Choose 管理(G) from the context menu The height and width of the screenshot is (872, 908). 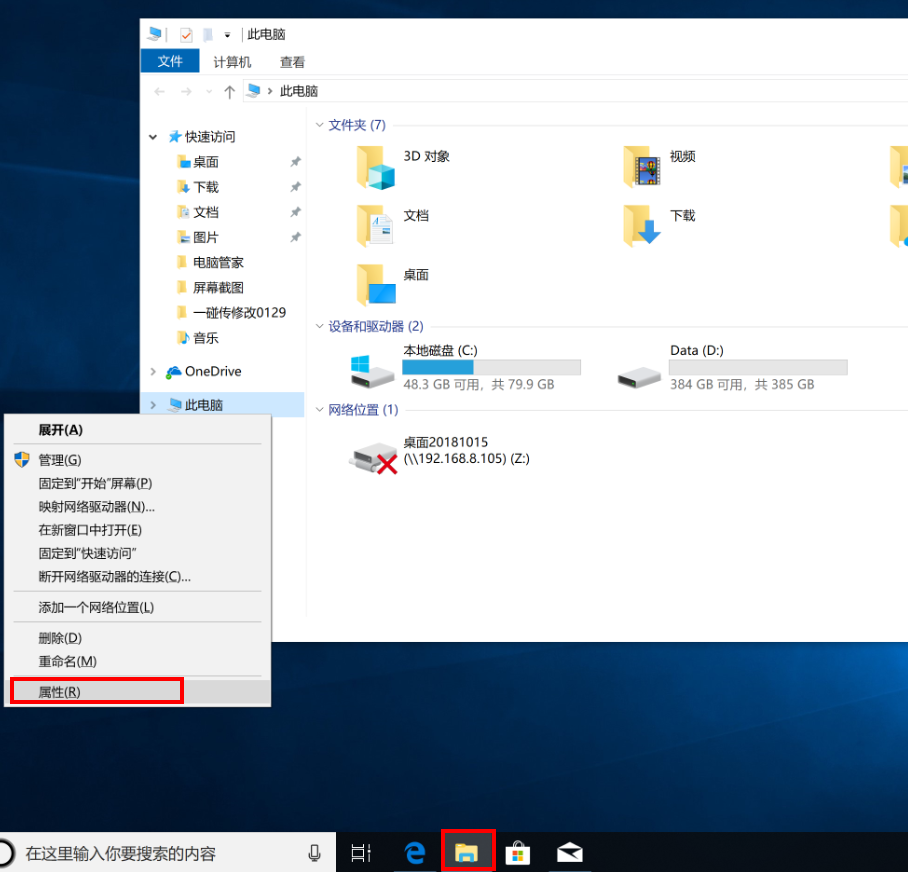60,460
